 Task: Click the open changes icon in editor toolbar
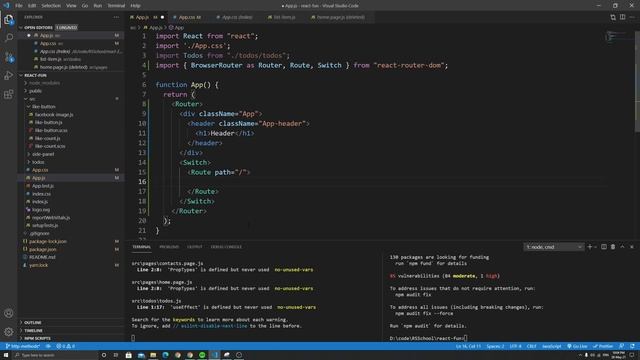(x=613, y=17)
